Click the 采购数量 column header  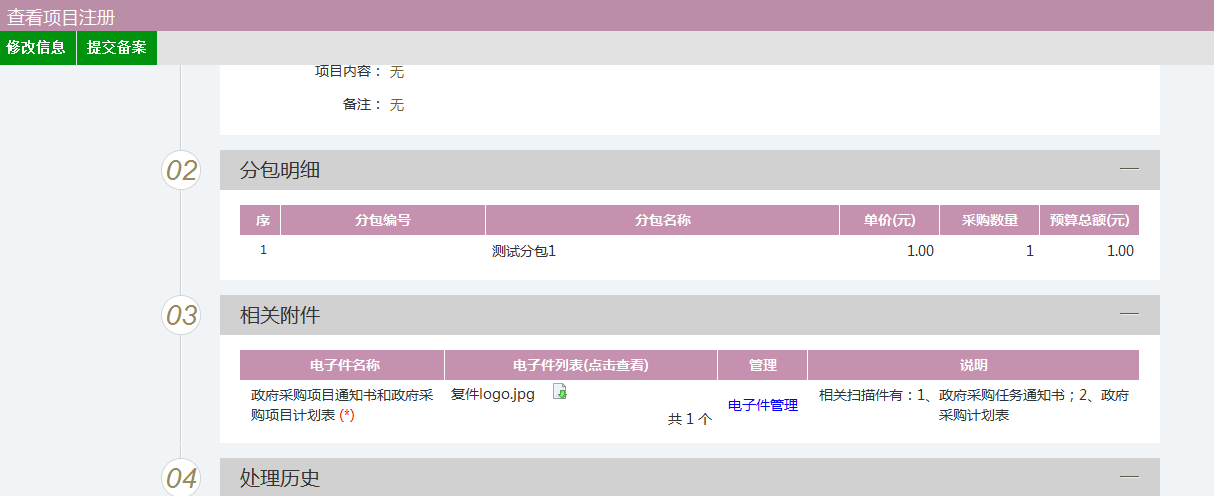click(x=989, y=220)
